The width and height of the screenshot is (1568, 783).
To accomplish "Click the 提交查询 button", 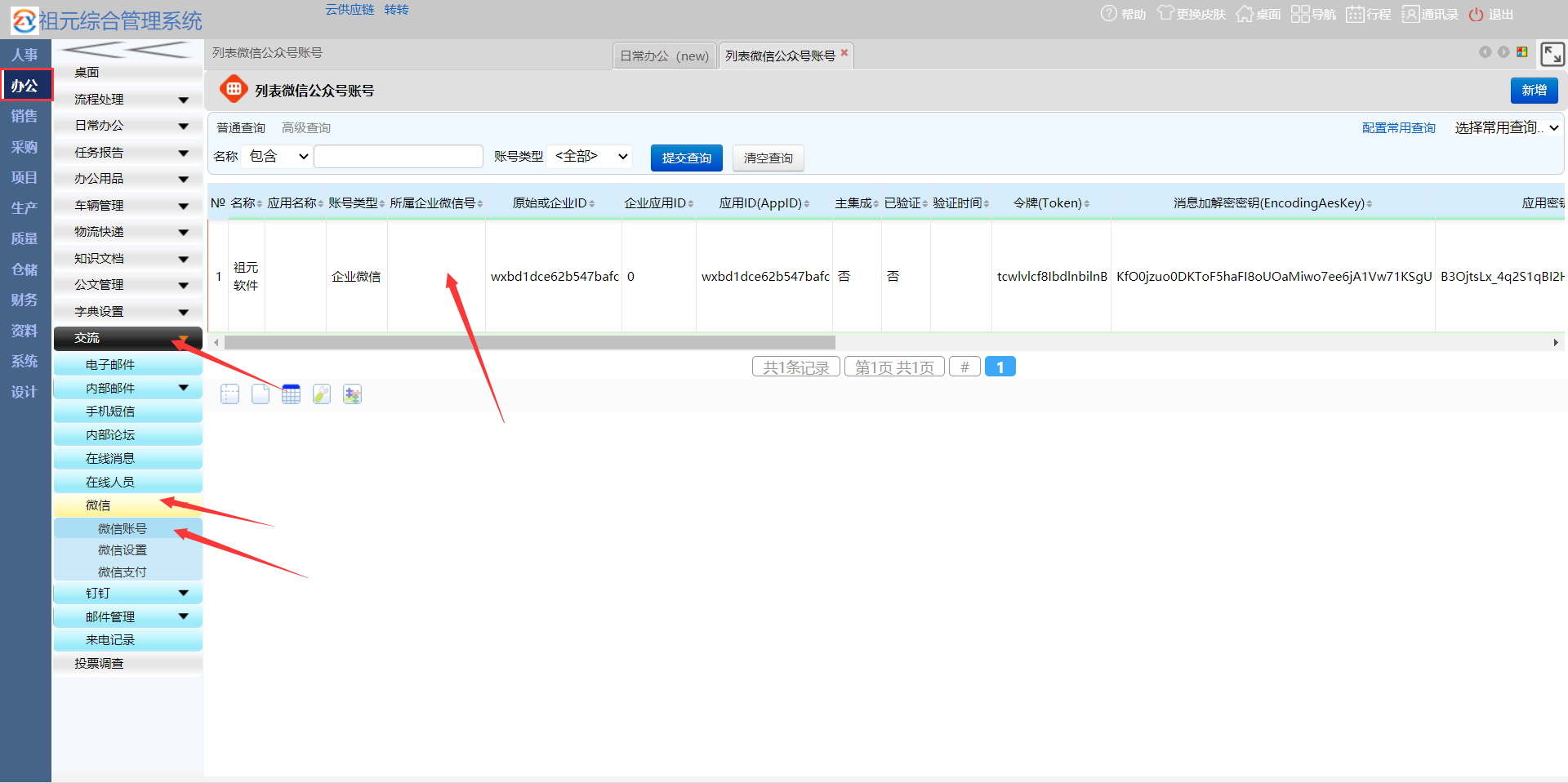I will [686, 158].
